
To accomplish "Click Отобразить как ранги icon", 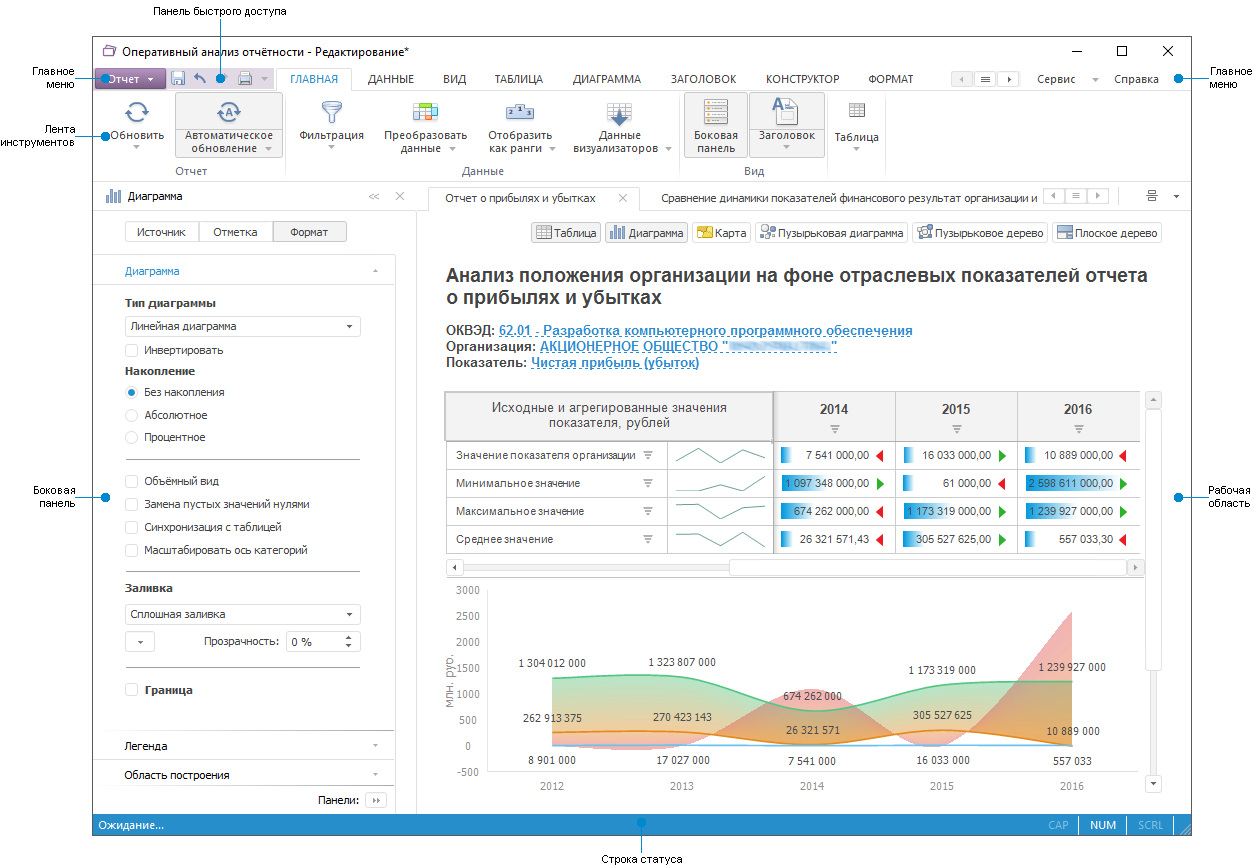I will click(x=520, y=112).
